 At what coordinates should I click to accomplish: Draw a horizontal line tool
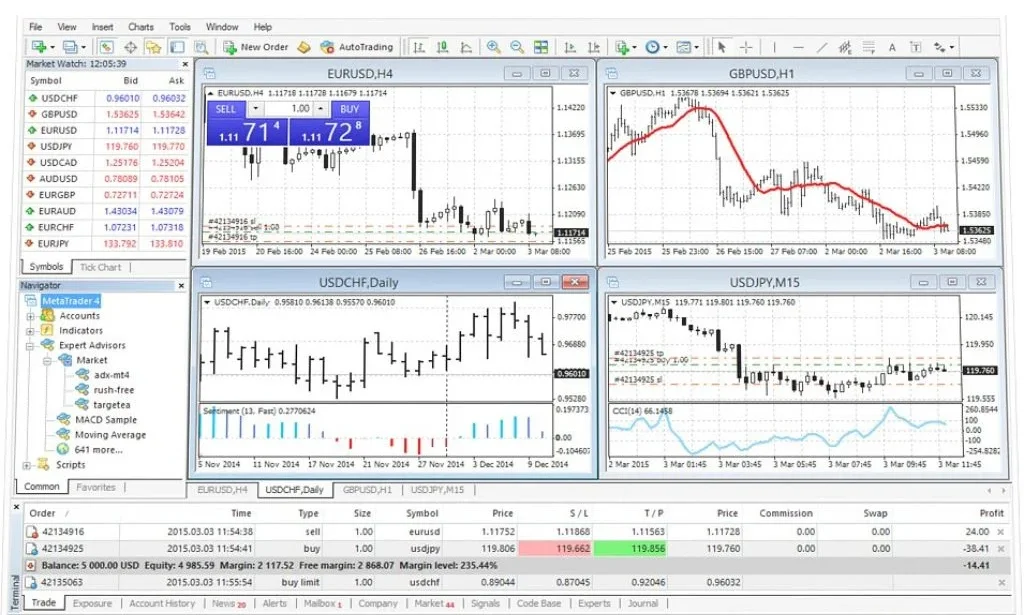798,47
